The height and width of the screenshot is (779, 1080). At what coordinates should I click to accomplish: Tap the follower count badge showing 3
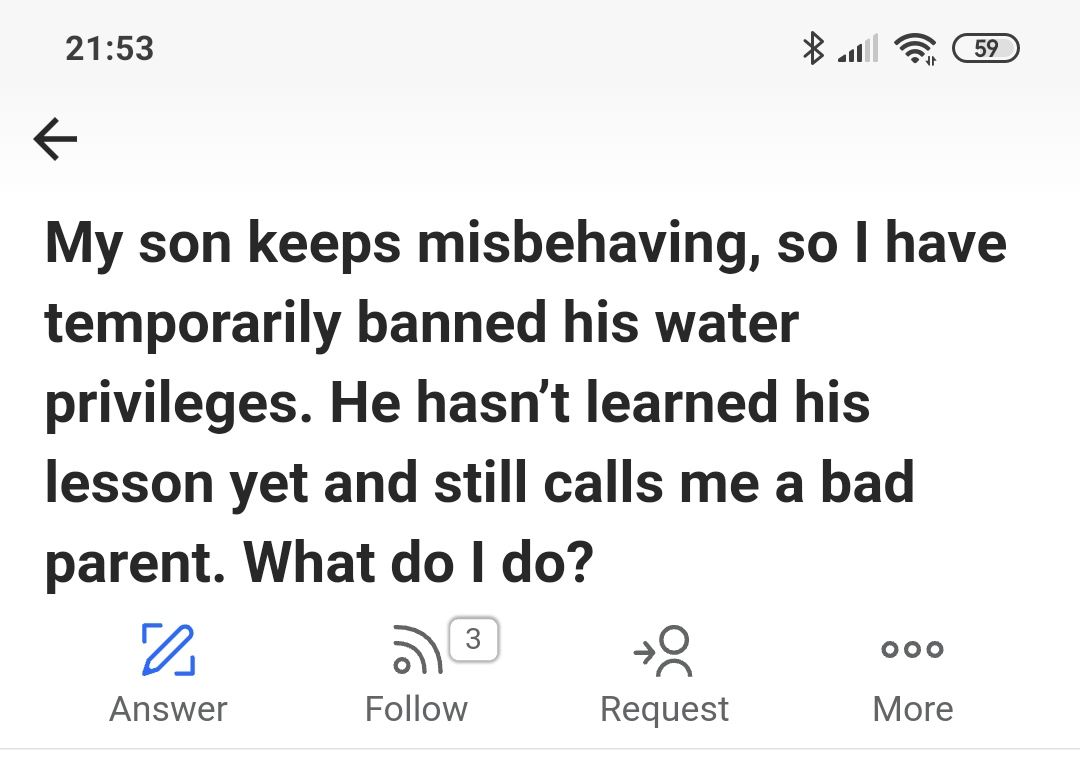coord(473,639)
